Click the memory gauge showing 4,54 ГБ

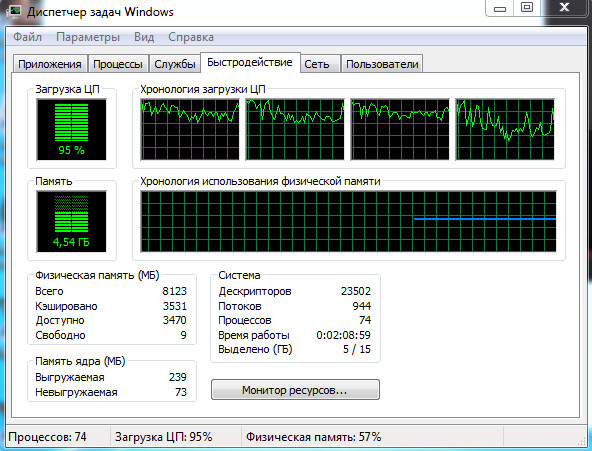(x=71, y=222)
